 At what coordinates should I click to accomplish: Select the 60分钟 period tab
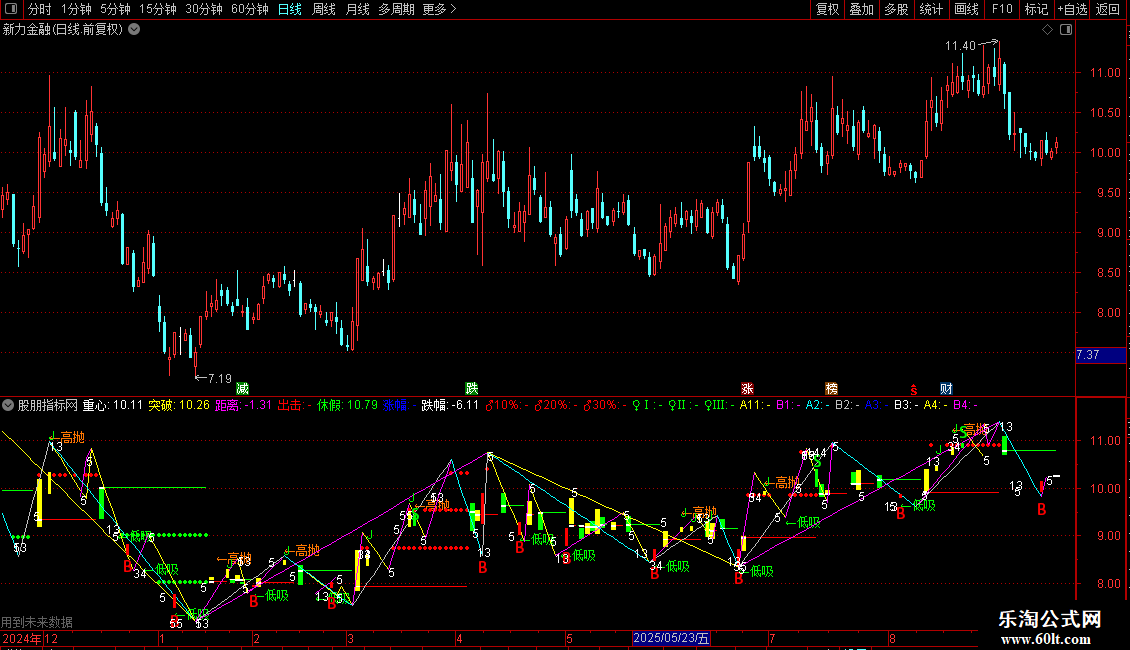click(x=250, y=9)
